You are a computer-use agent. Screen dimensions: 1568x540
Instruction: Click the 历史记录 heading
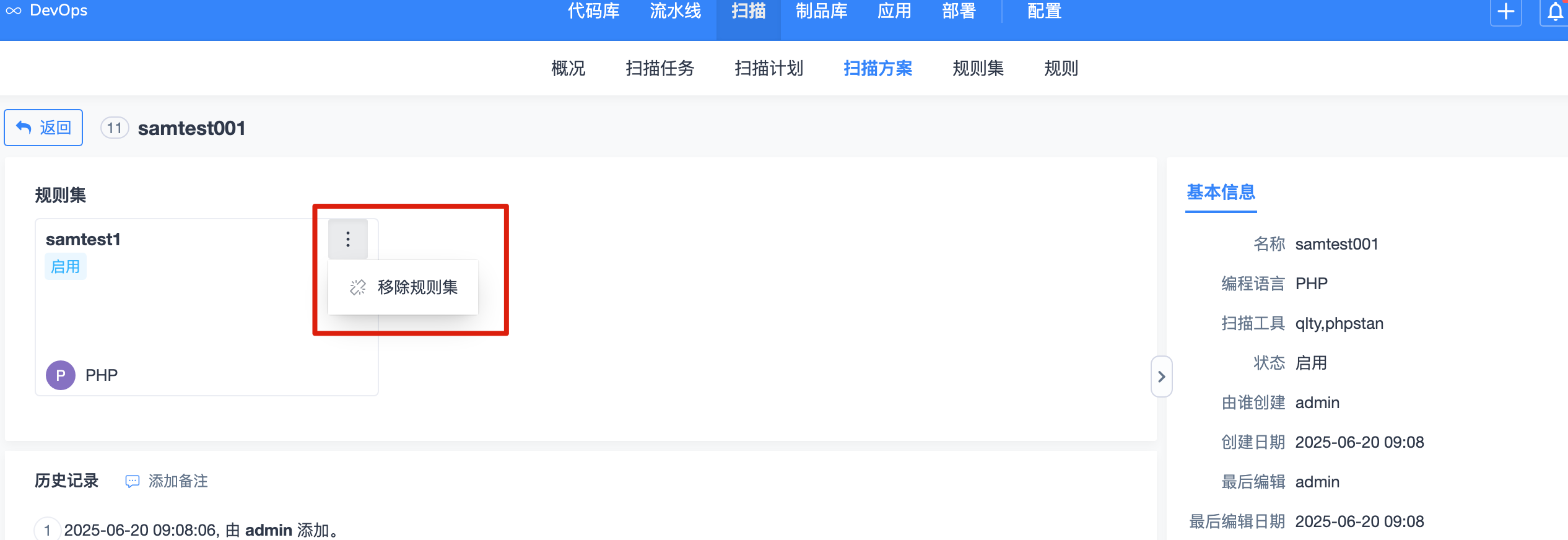coord(67,481)
